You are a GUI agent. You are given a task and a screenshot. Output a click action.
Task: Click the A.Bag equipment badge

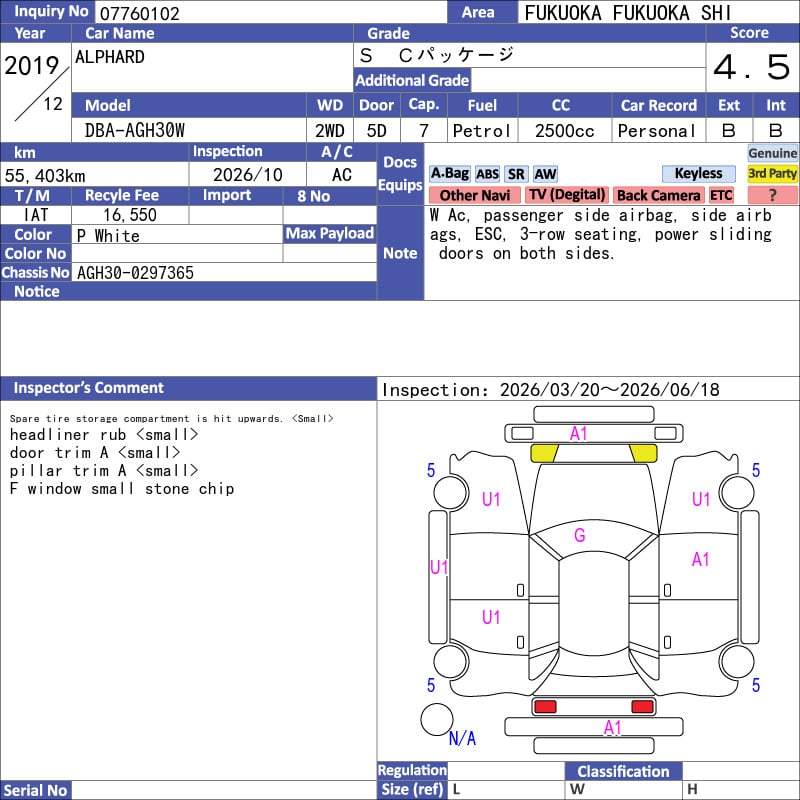(x=449, y=174)
